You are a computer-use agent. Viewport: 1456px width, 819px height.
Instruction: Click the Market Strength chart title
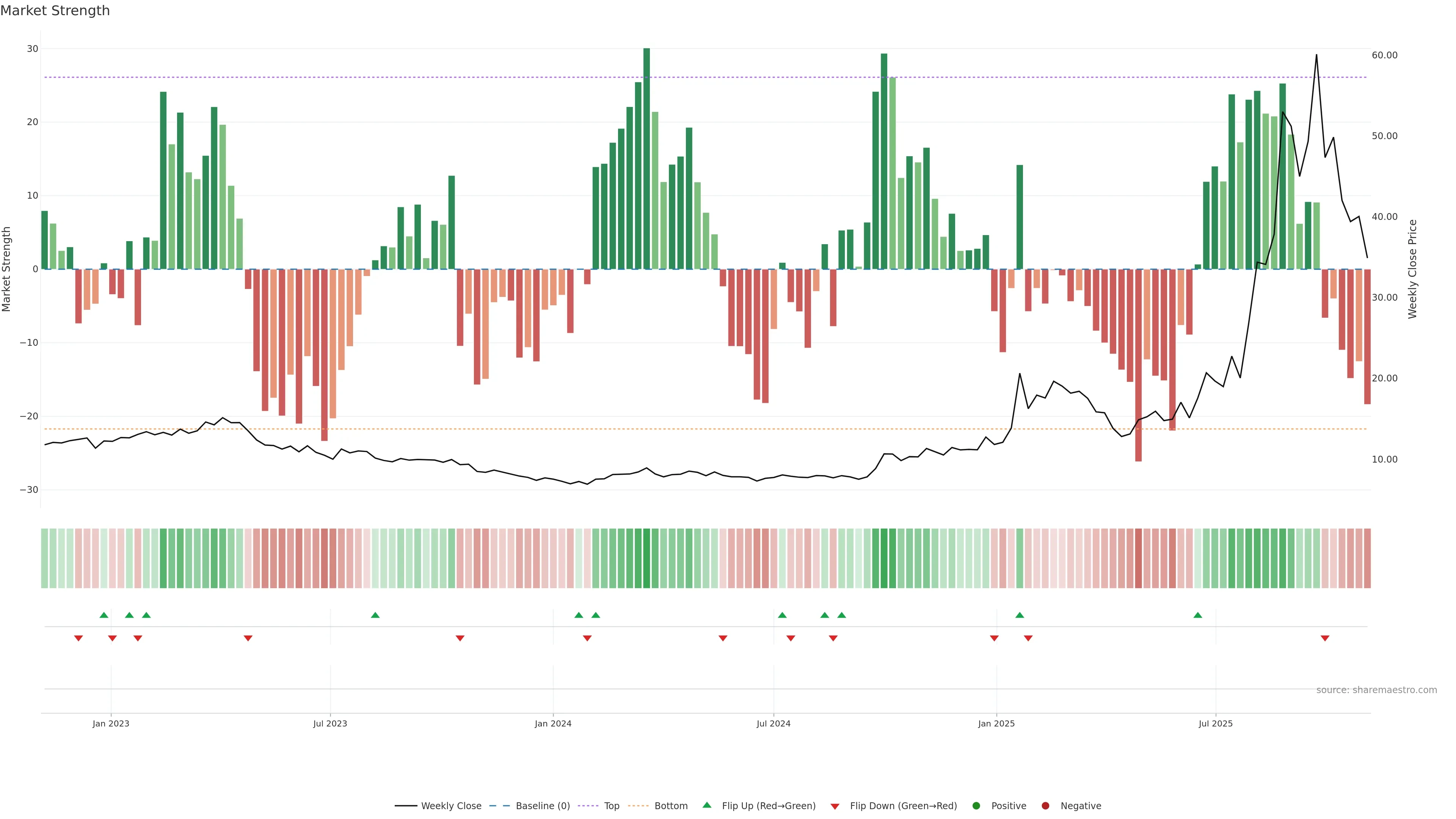55,11
